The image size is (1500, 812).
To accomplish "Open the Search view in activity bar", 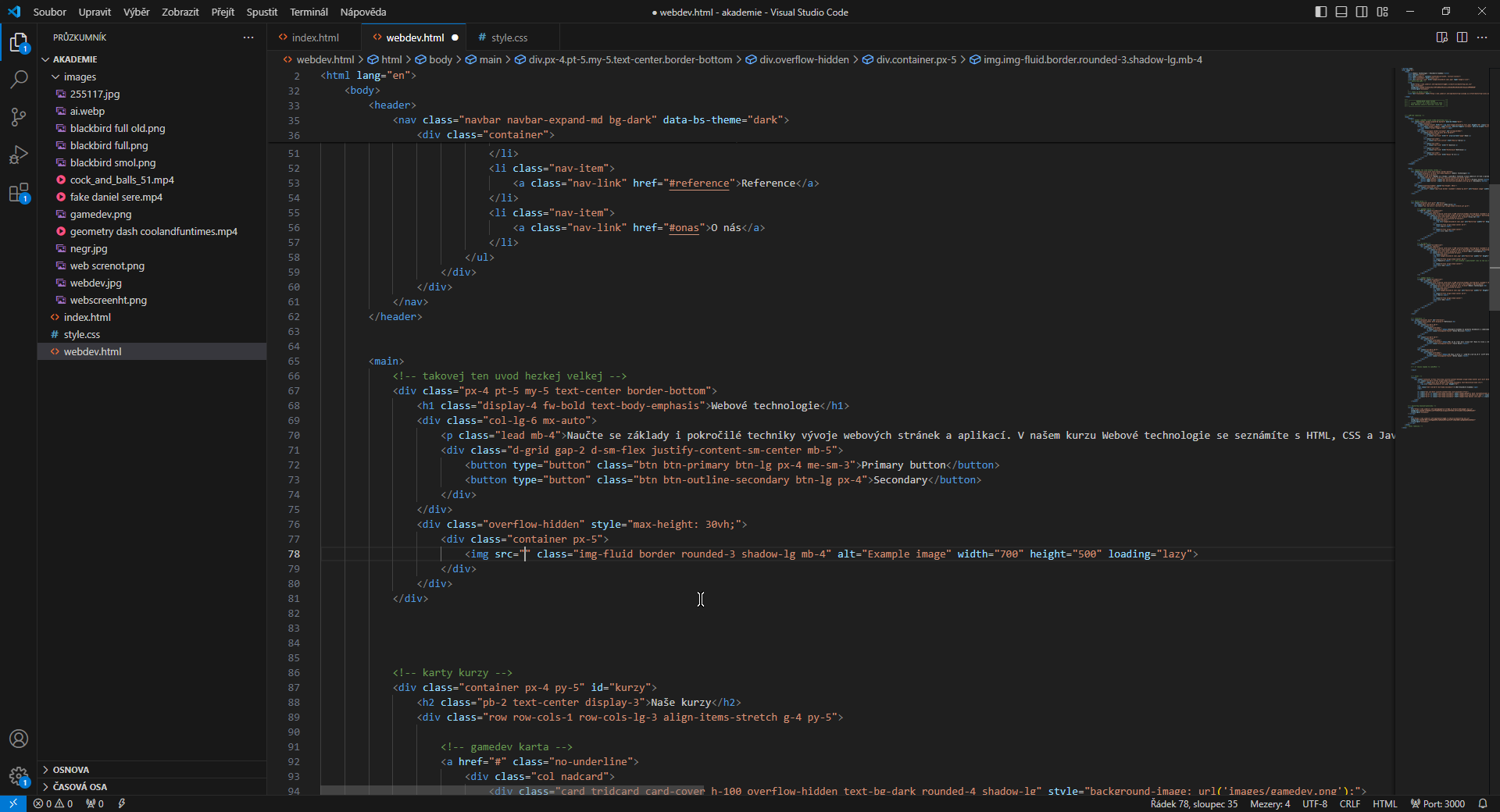I will click(19, 79).
